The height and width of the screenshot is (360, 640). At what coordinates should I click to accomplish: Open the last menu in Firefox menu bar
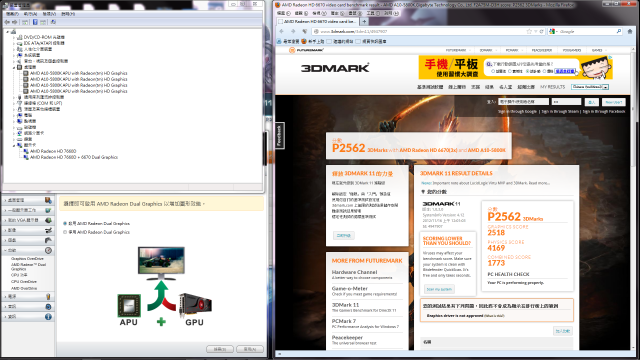(x=391, y=13)
